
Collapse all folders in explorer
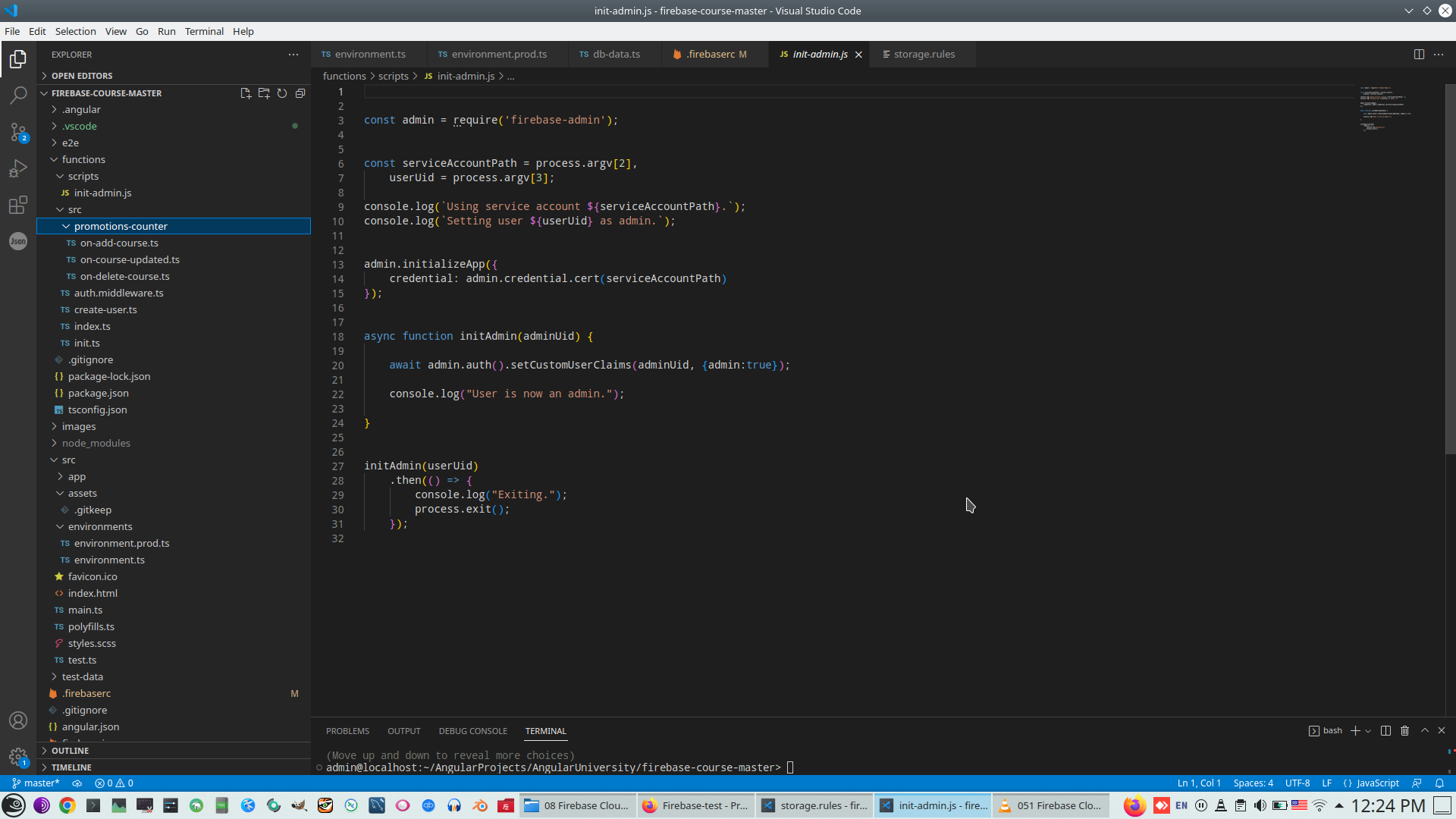pyautogui.click(x=300, y=93)
